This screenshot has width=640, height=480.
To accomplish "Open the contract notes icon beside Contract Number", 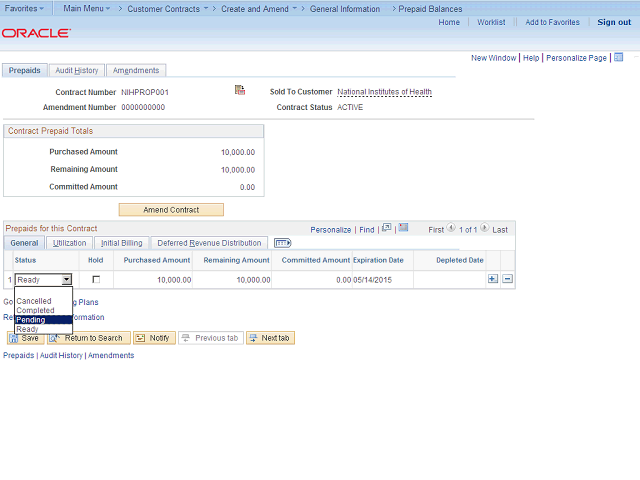I will click(240, 90).
